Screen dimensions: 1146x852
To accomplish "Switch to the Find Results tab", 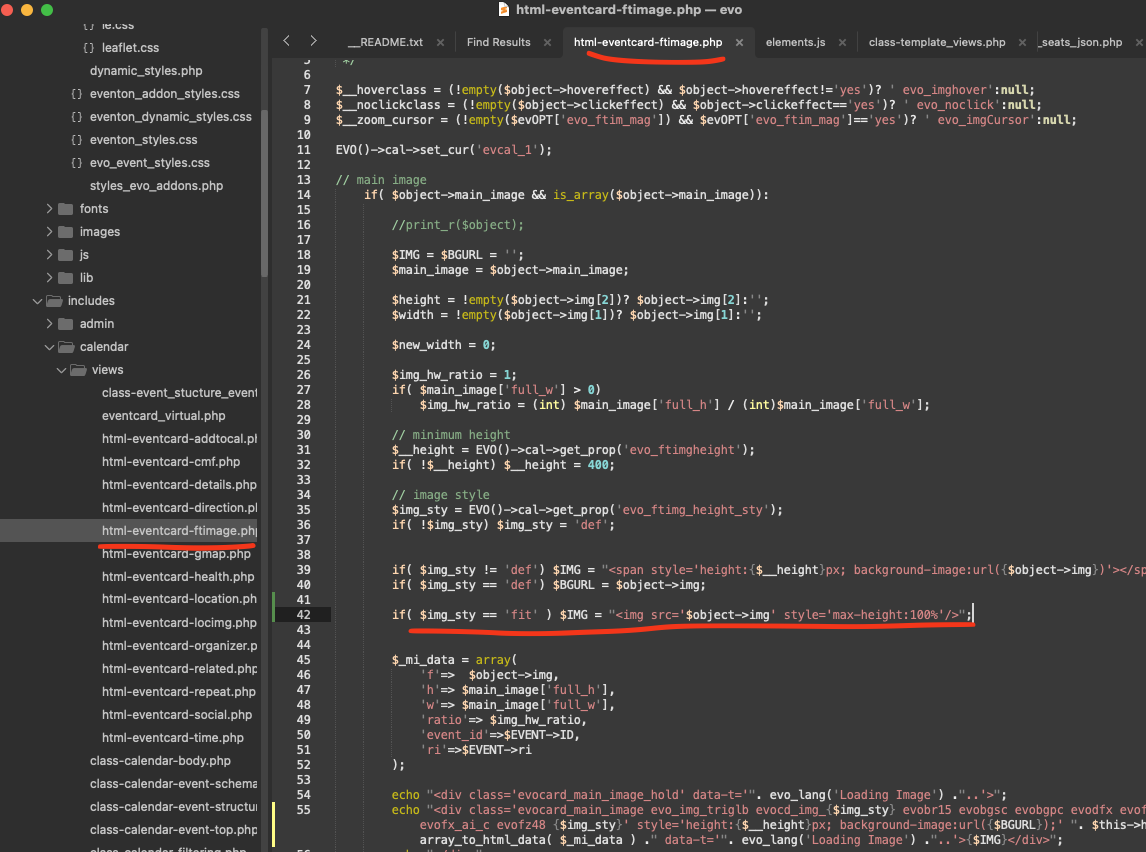I will pos(498,43).
